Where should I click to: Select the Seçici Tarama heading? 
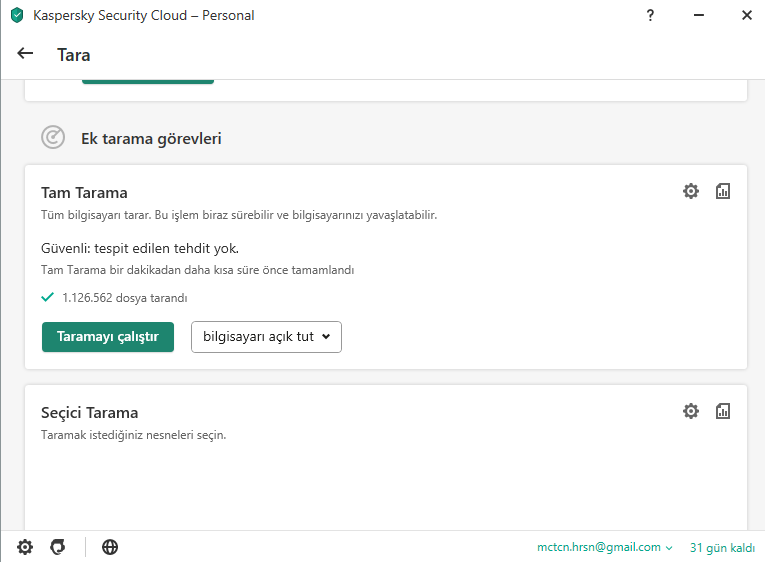(90, 412)
